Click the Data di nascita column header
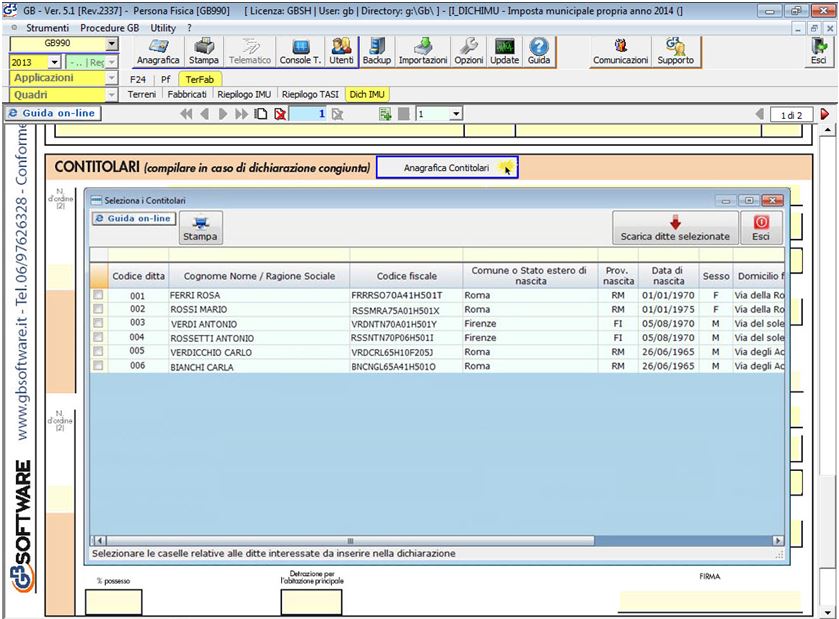839x619 pixels. coord(668,276)
